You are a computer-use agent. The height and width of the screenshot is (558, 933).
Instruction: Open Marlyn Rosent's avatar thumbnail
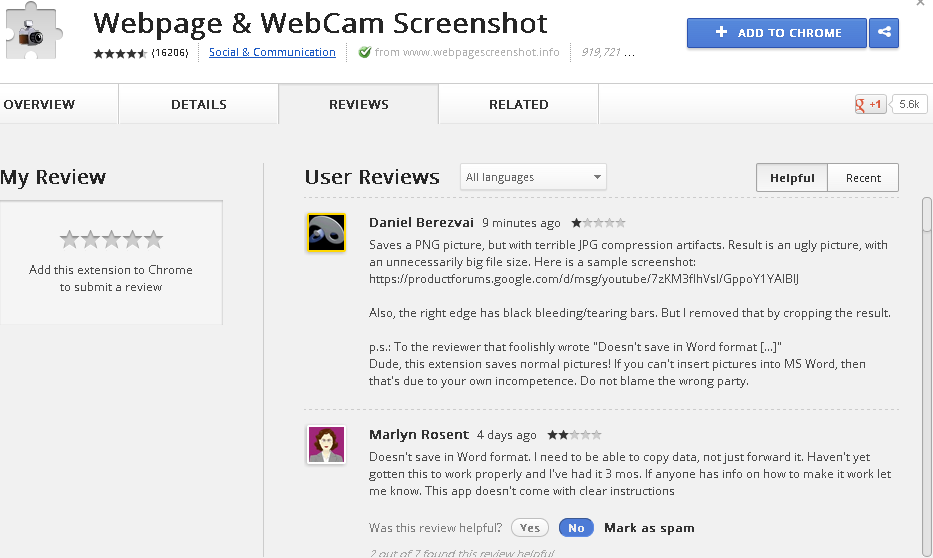(326, 444)
